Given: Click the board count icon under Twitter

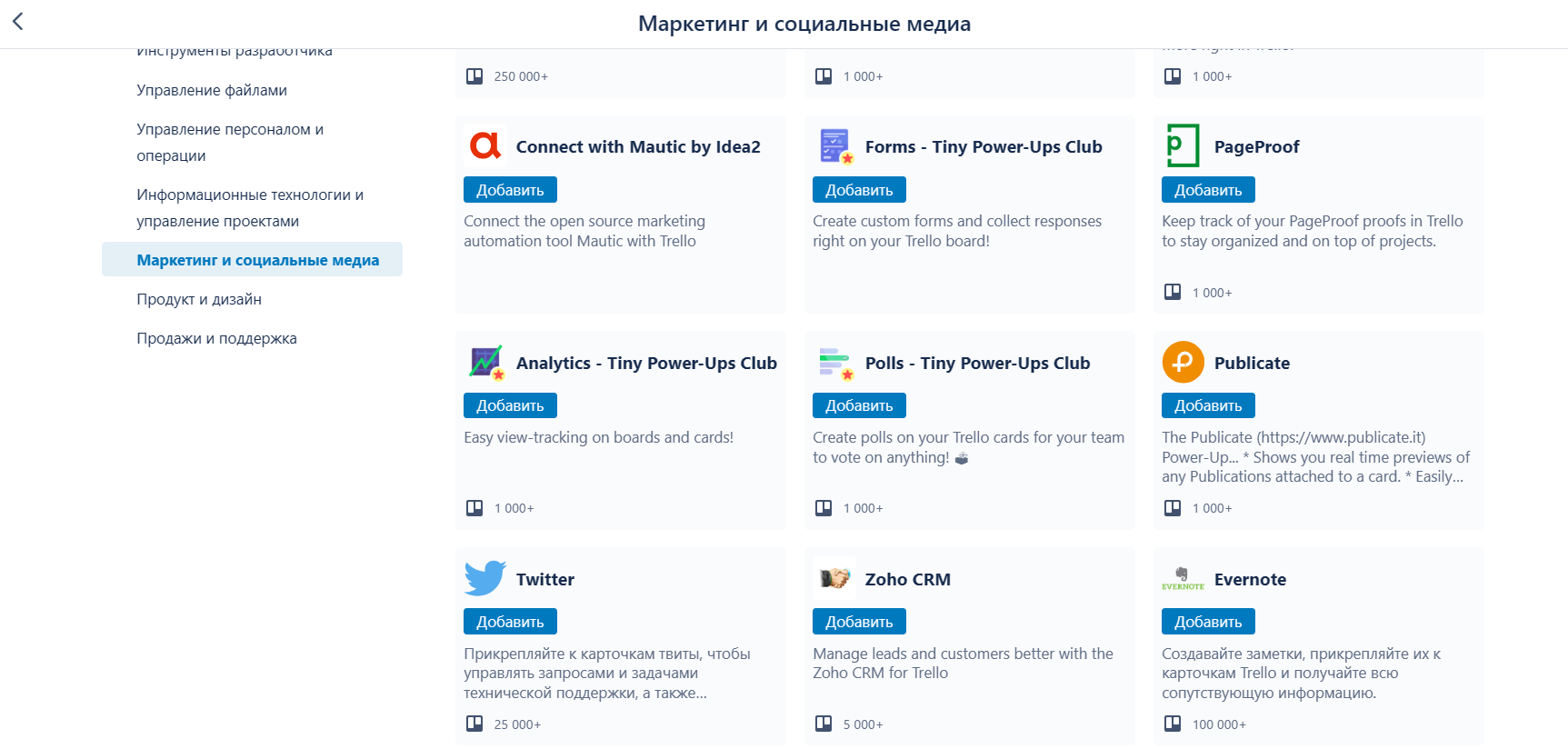Looking at the screenshot, I should click(x=474, y=724).
